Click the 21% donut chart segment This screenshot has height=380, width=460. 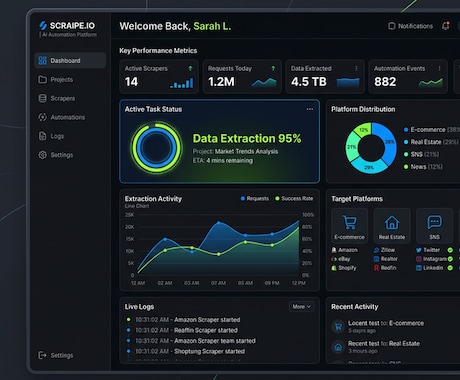(x=352, y=147)
